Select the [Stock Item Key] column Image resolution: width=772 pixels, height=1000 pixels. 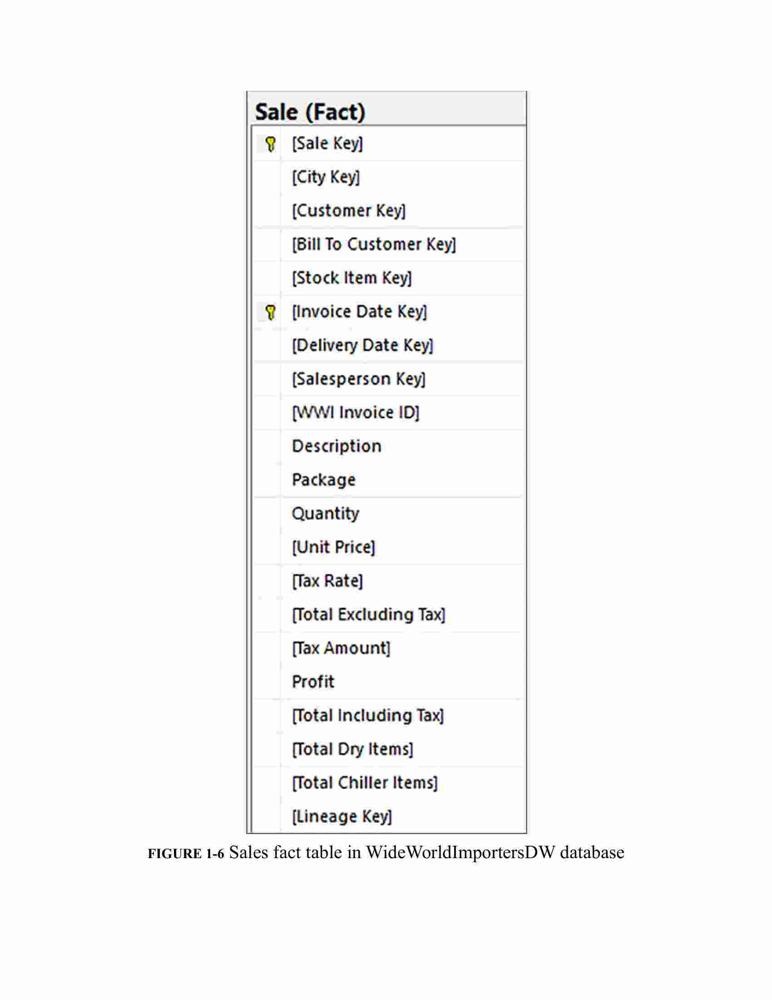(389, 278)
